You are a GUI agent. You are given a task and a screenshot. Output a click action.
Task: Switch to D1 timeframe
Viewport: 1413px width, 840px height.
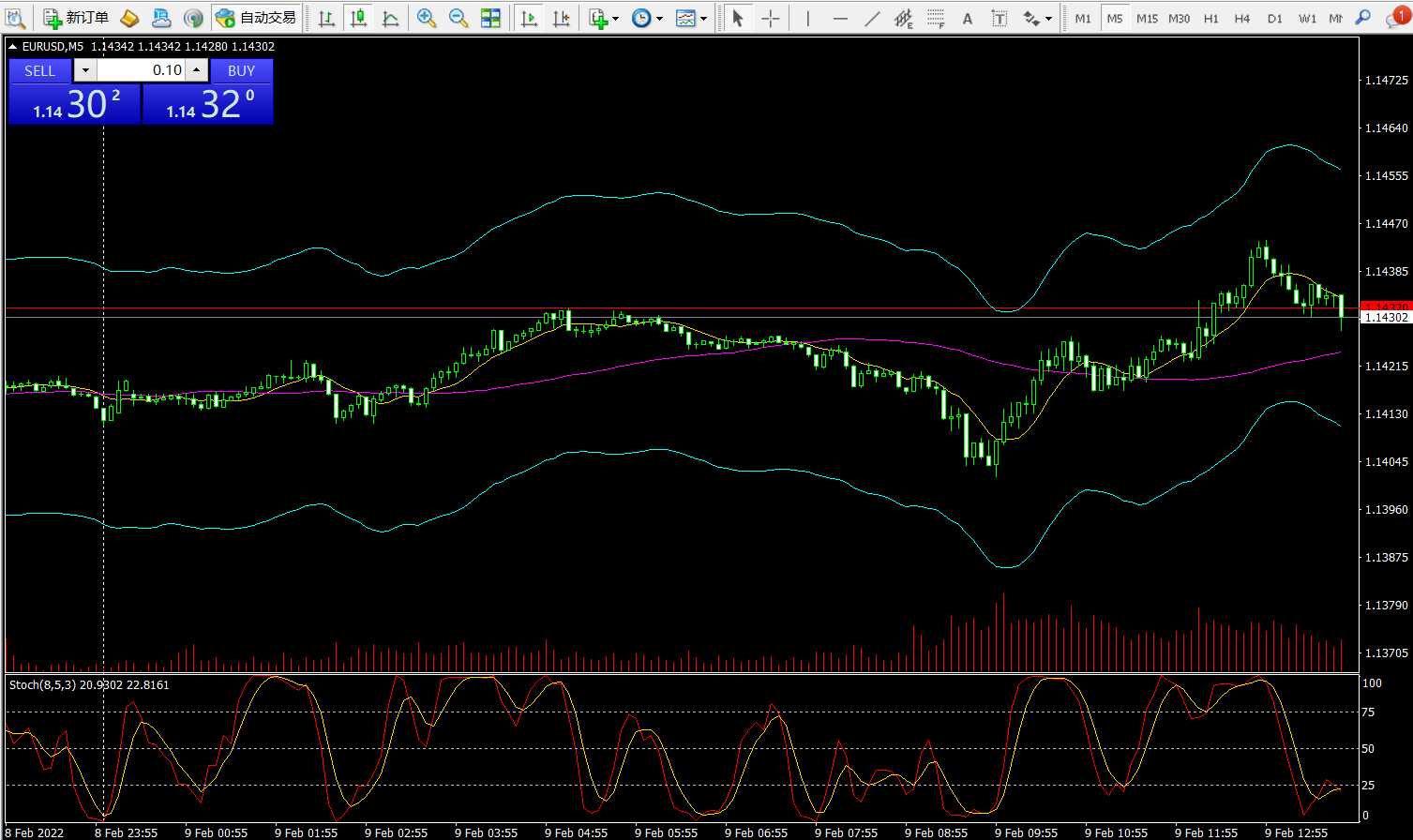(x=1275, y=18)
